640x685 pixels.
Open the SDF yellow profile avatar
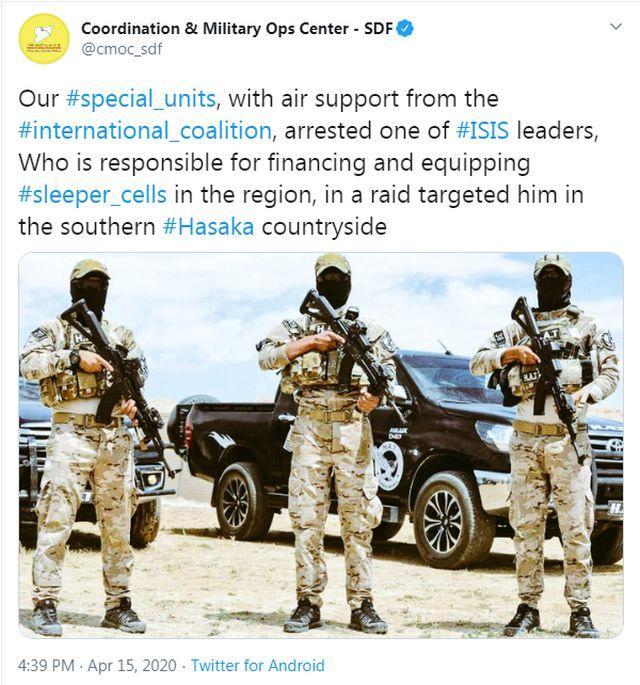click(x=44, y=38)
